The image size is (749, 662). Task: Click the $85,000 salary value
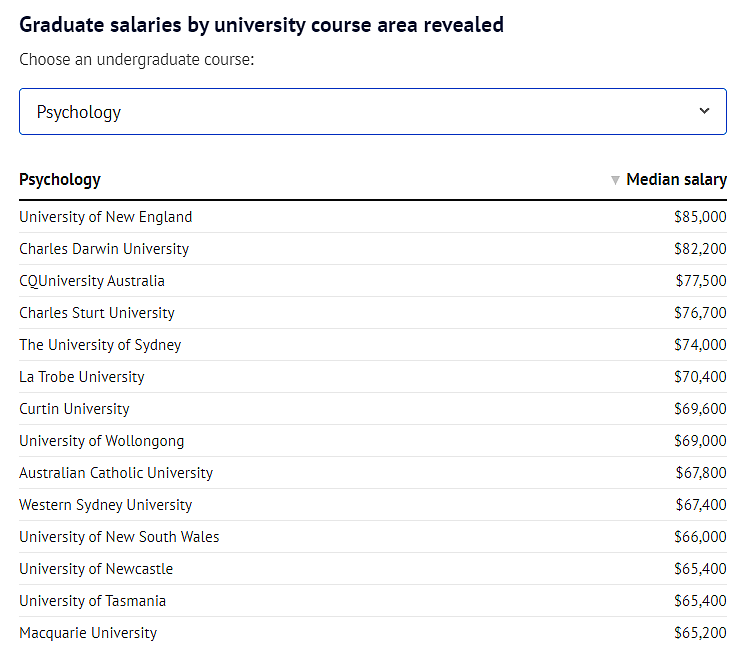pos(700,217)
